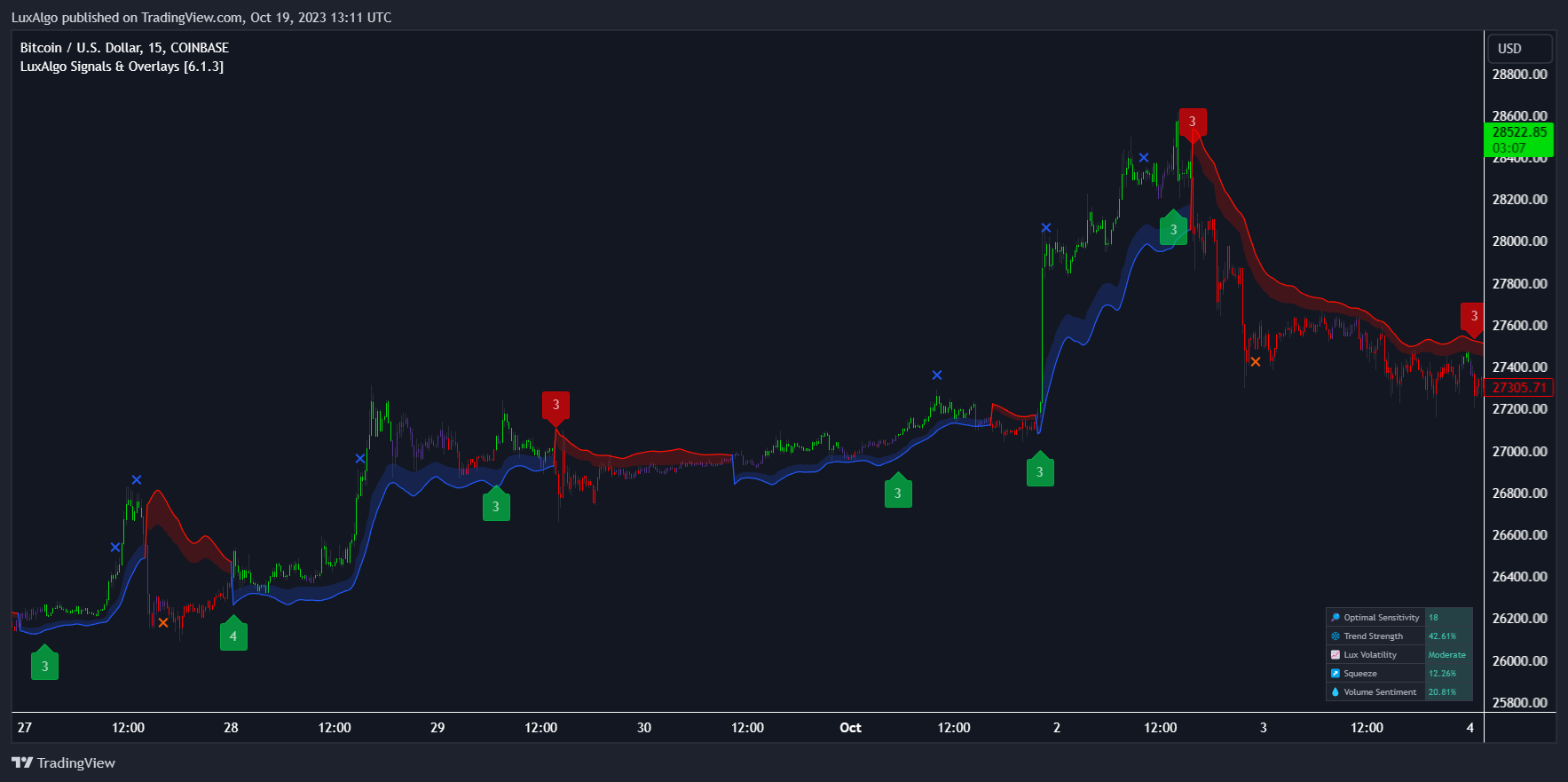Click the Squeeze arrow icon in the dashboard
1568x782 pixels.
(x=1336, y=674)
